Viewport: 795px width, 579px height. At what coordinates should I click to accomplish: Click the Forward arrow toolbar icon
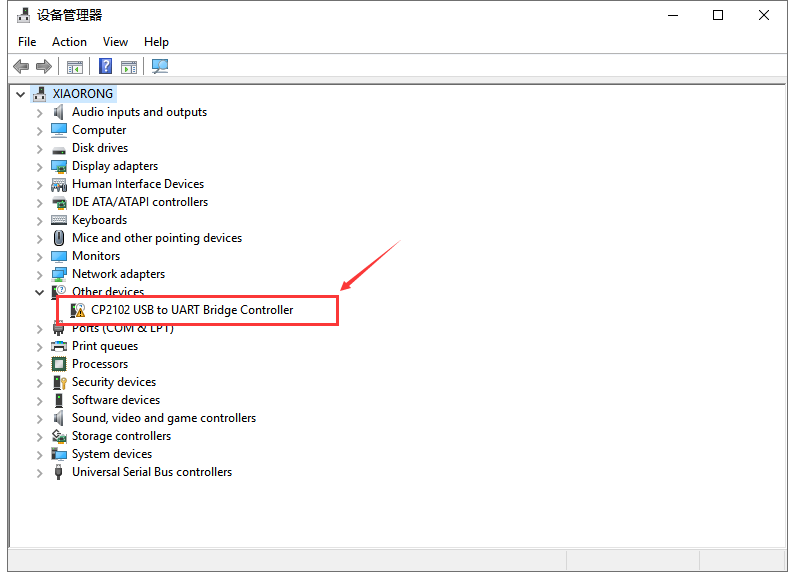tap(44, 66)
